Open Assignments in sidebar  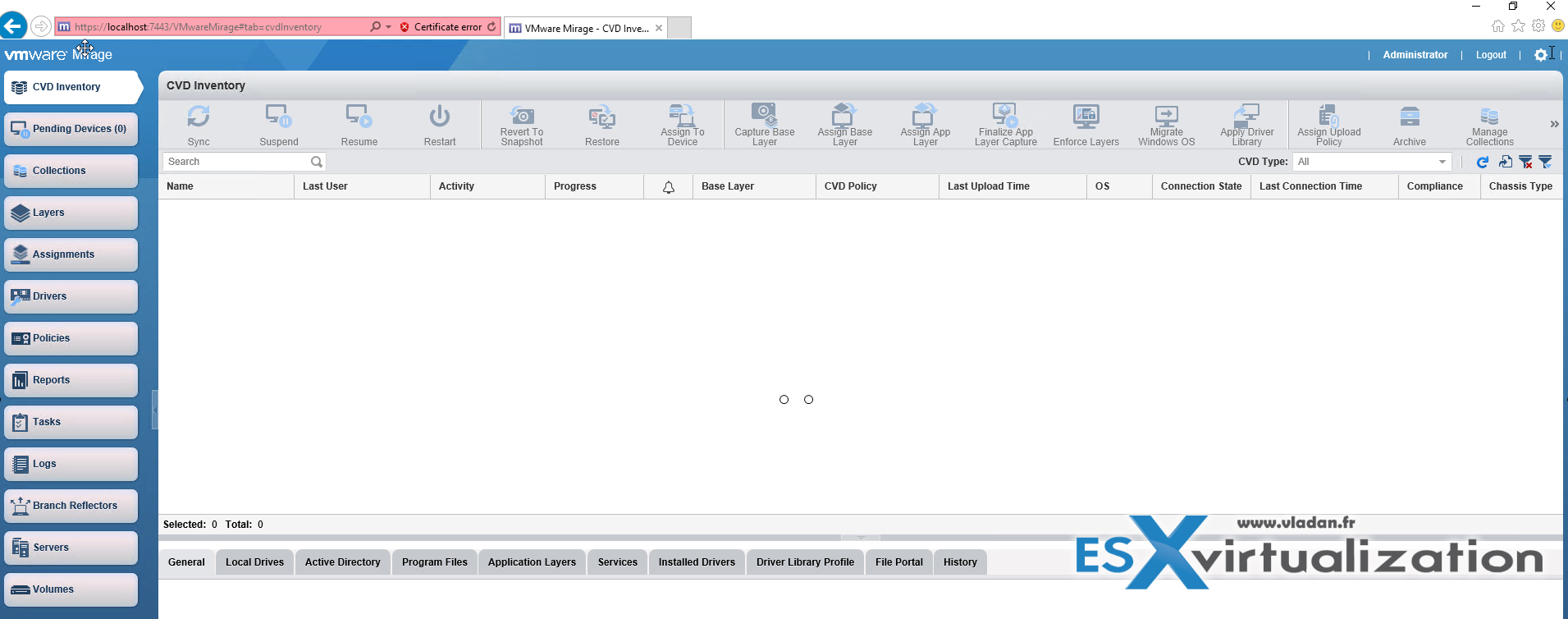[71, 254]
